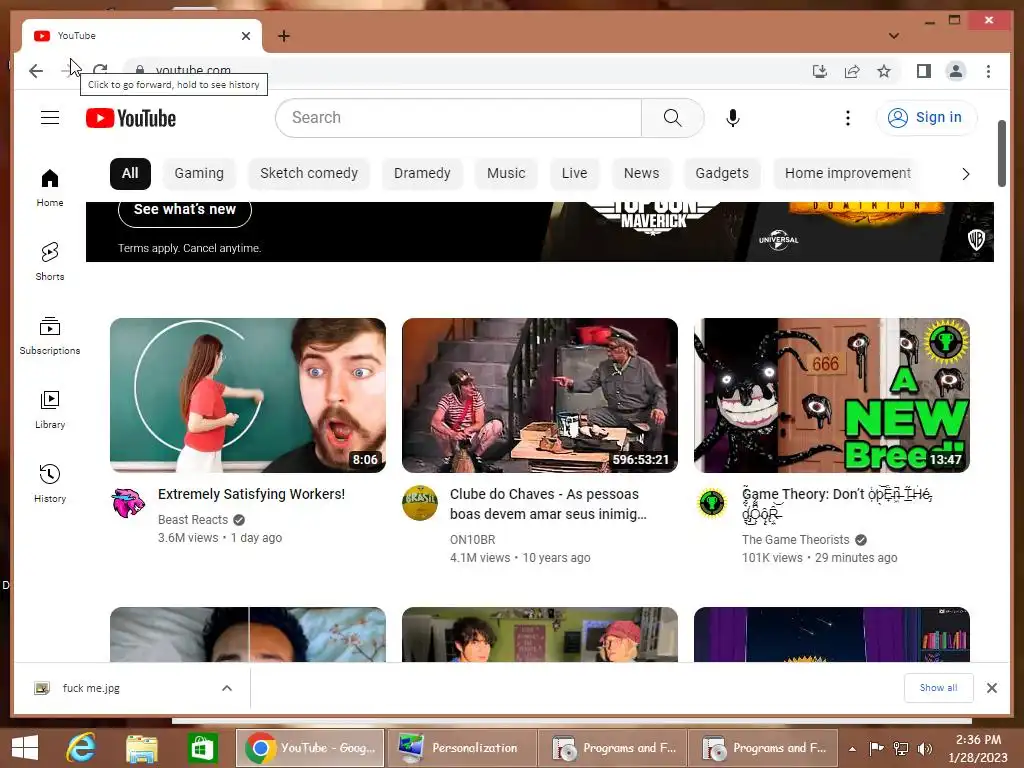Select the Live chip

pos(575,174)
